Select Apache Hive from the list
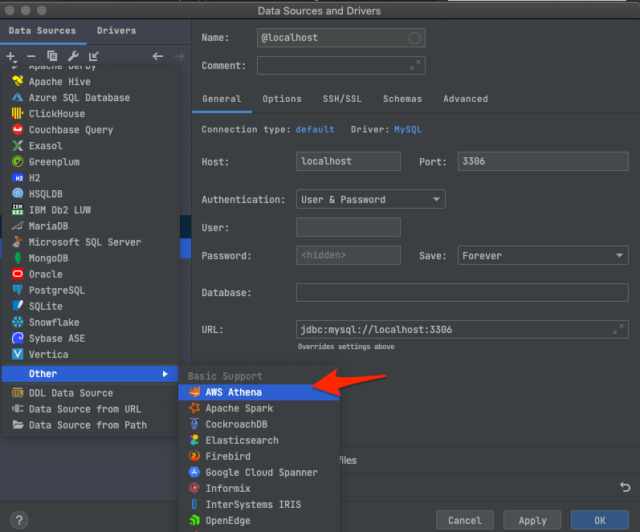The width and height of the screenshot is (640, 532). click(91, 82)
